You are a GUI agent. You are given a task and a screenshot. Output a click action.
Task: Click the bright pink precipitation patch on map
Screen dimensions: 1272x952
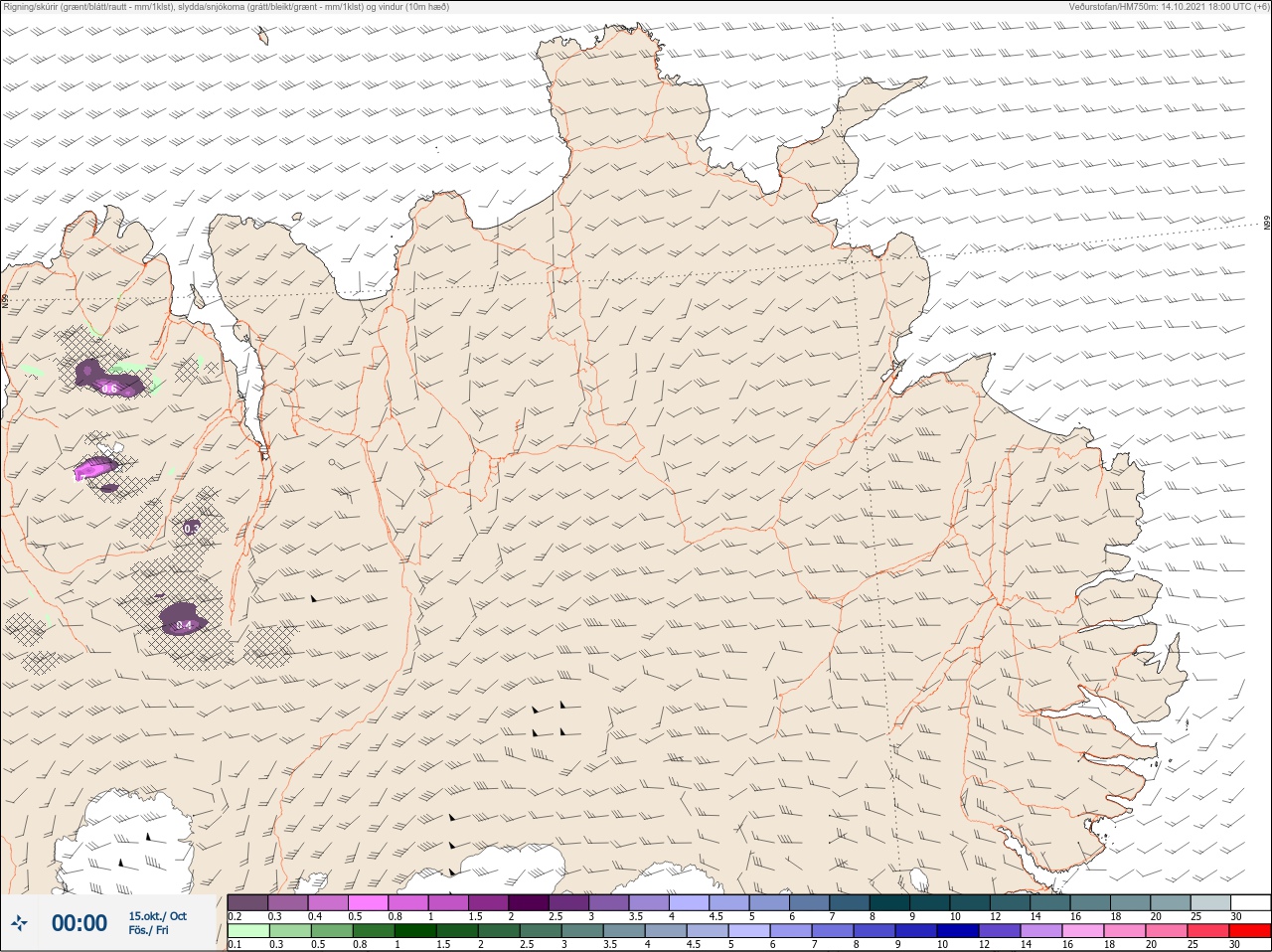[x=96, y=468]
